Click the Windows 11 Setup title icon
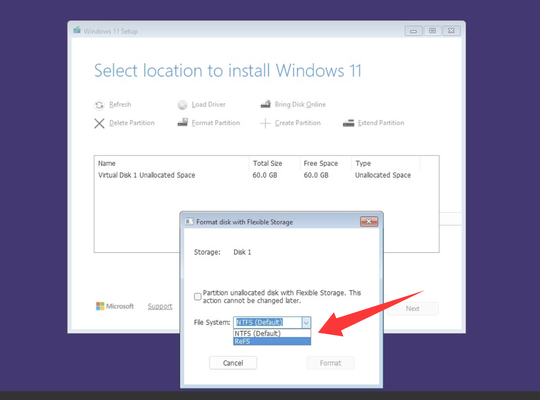 [x=77, y=30]
